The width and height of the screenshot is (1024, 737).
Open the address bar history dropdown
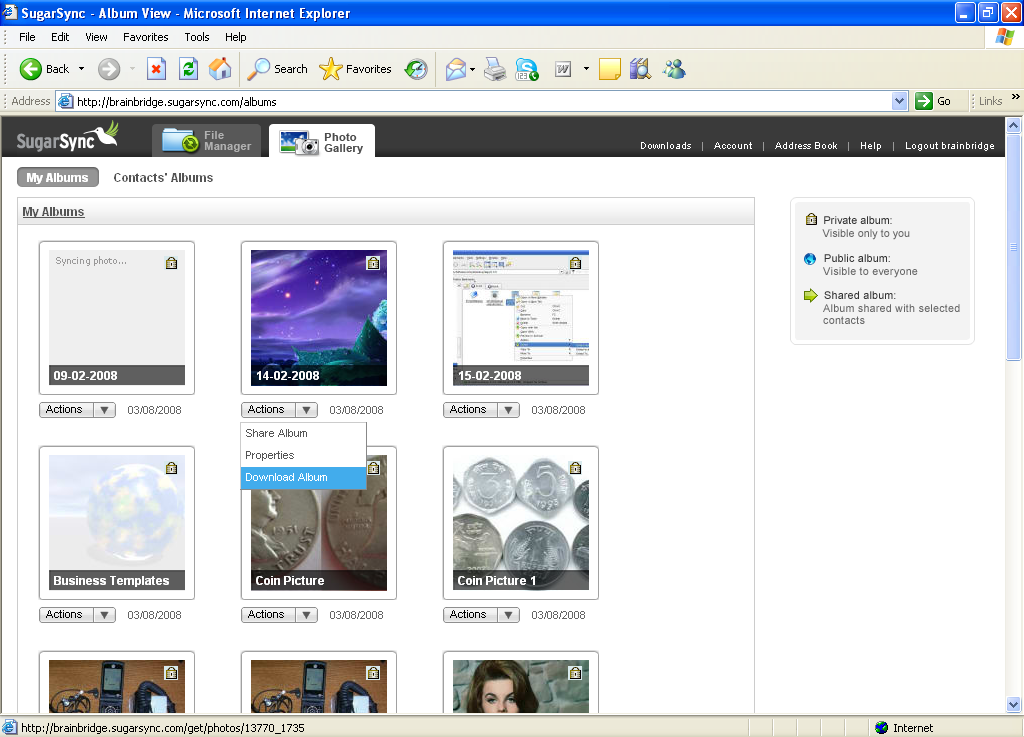tap(899, 101)
